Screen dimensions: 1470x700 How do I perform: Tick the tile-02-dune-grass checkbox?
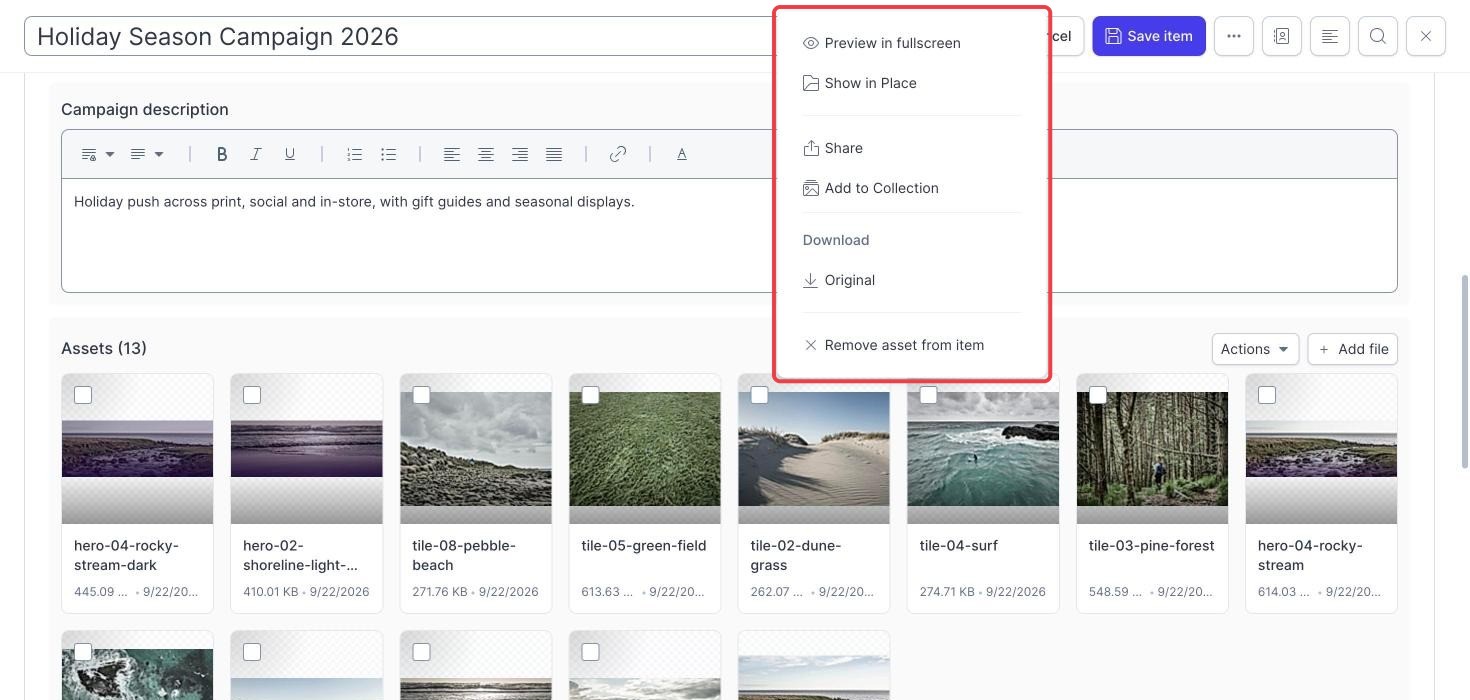coord(760,395)
